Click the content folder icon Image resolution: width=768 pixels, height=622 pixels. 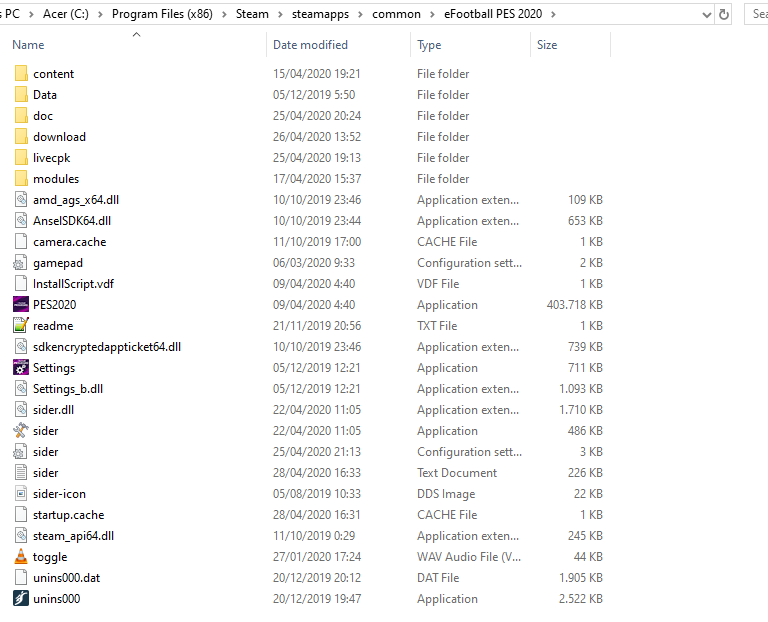(x=21, y=73)
